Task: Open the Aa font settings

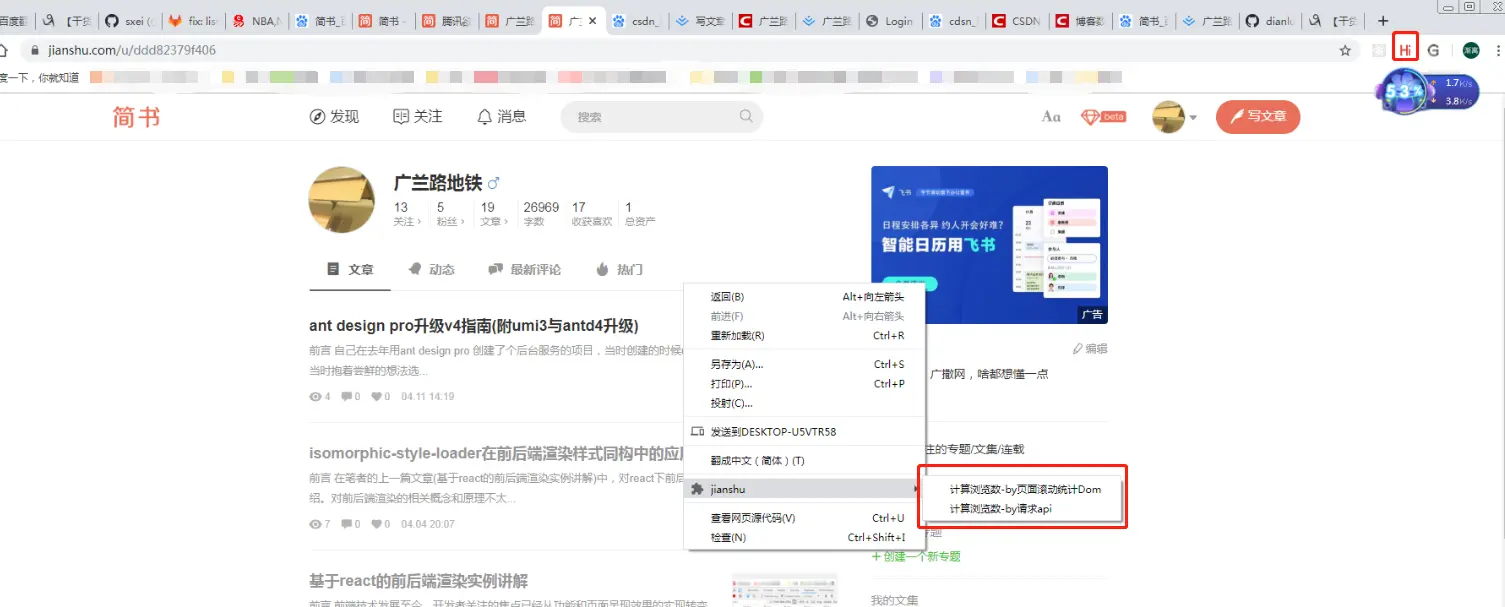Action: [x=1051, y=117]
